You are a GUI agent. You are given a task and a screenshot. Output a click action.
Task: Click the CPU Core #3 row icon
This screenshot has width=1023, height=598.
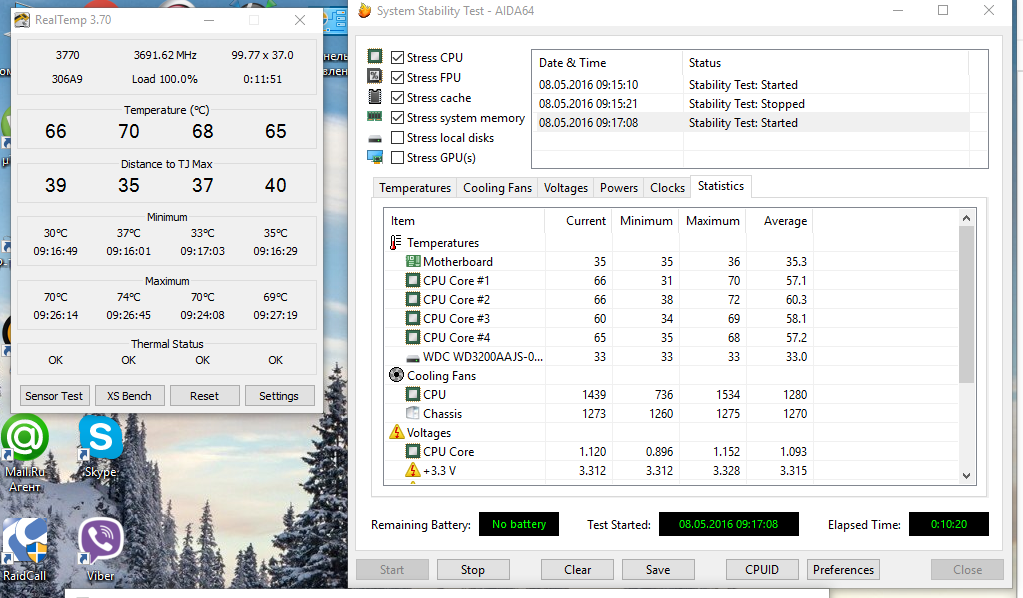coord(413,318)
